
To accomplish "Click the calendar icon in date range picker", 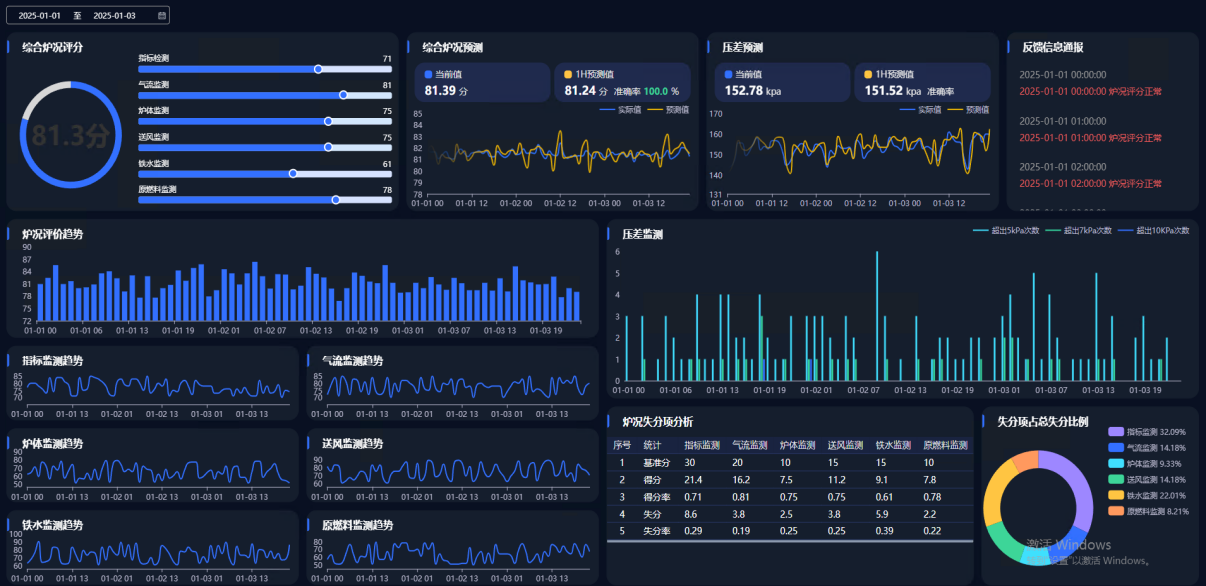I will (x=162, y=16).
